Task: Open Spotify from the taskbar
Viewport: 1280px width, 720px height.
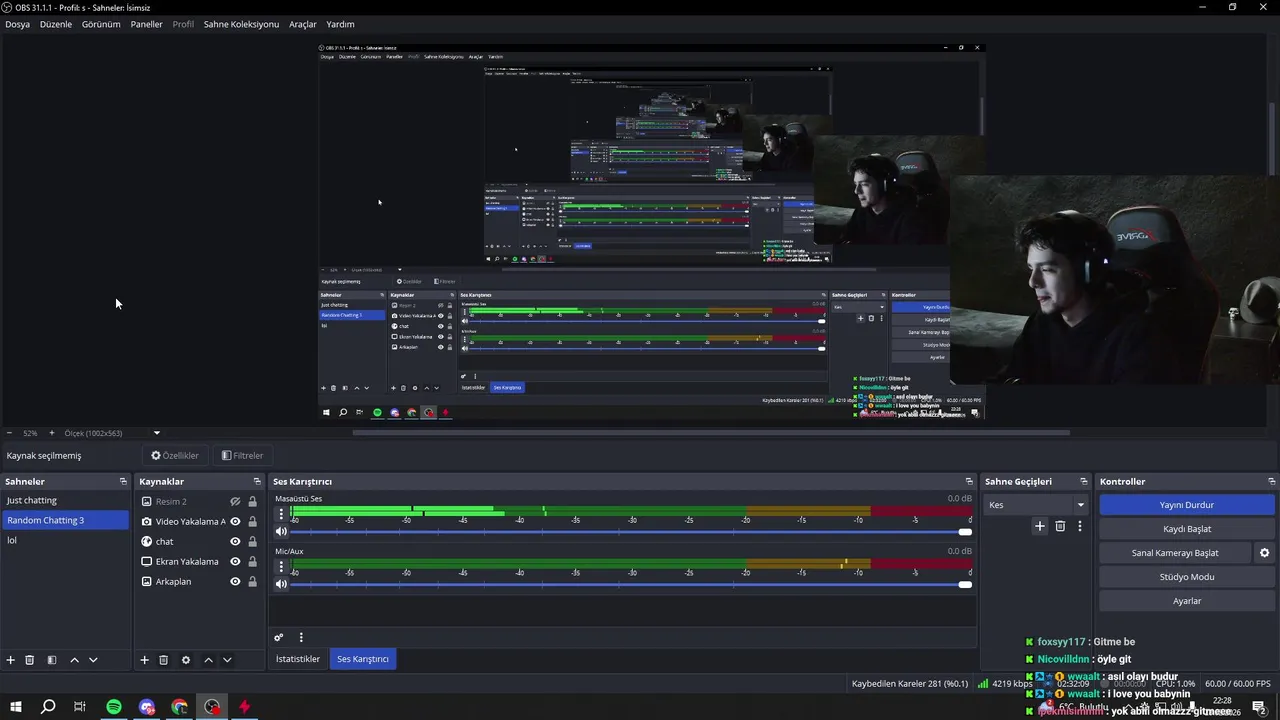Action: point(114,707)
